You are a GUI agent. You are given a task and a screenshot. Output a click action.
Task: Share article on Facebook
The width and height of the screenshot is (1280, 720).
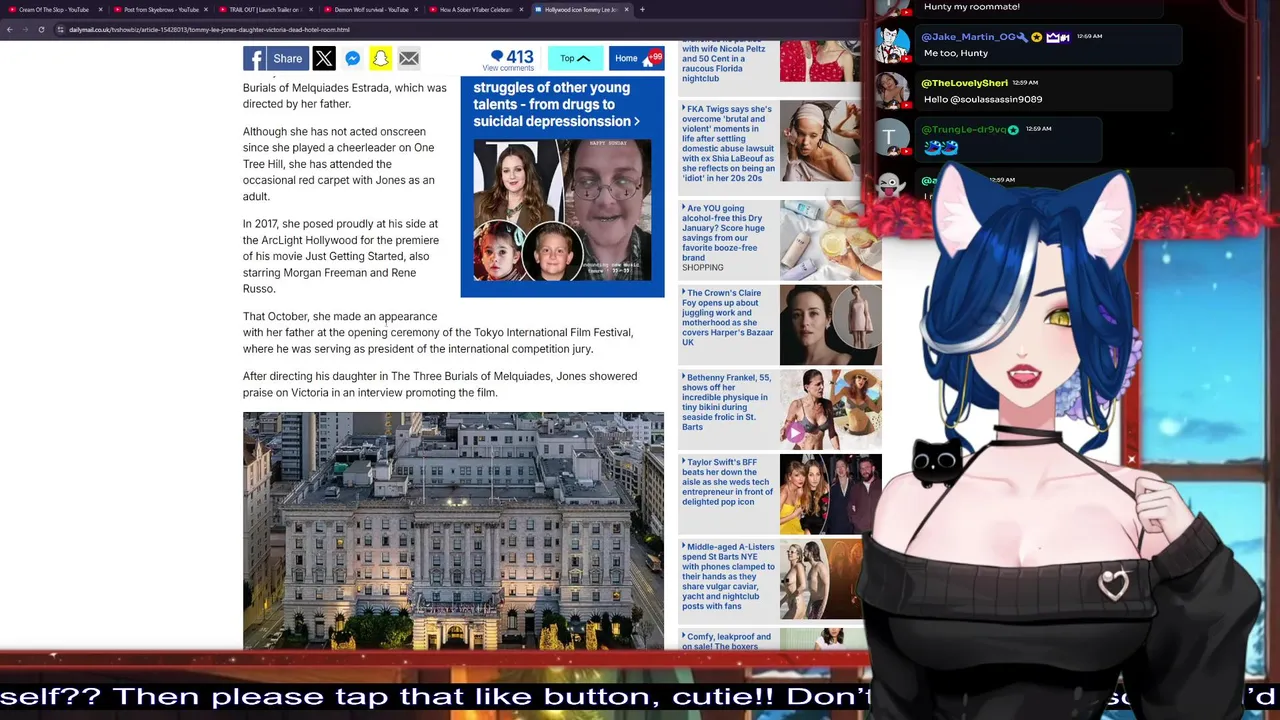tap(275, 58)
